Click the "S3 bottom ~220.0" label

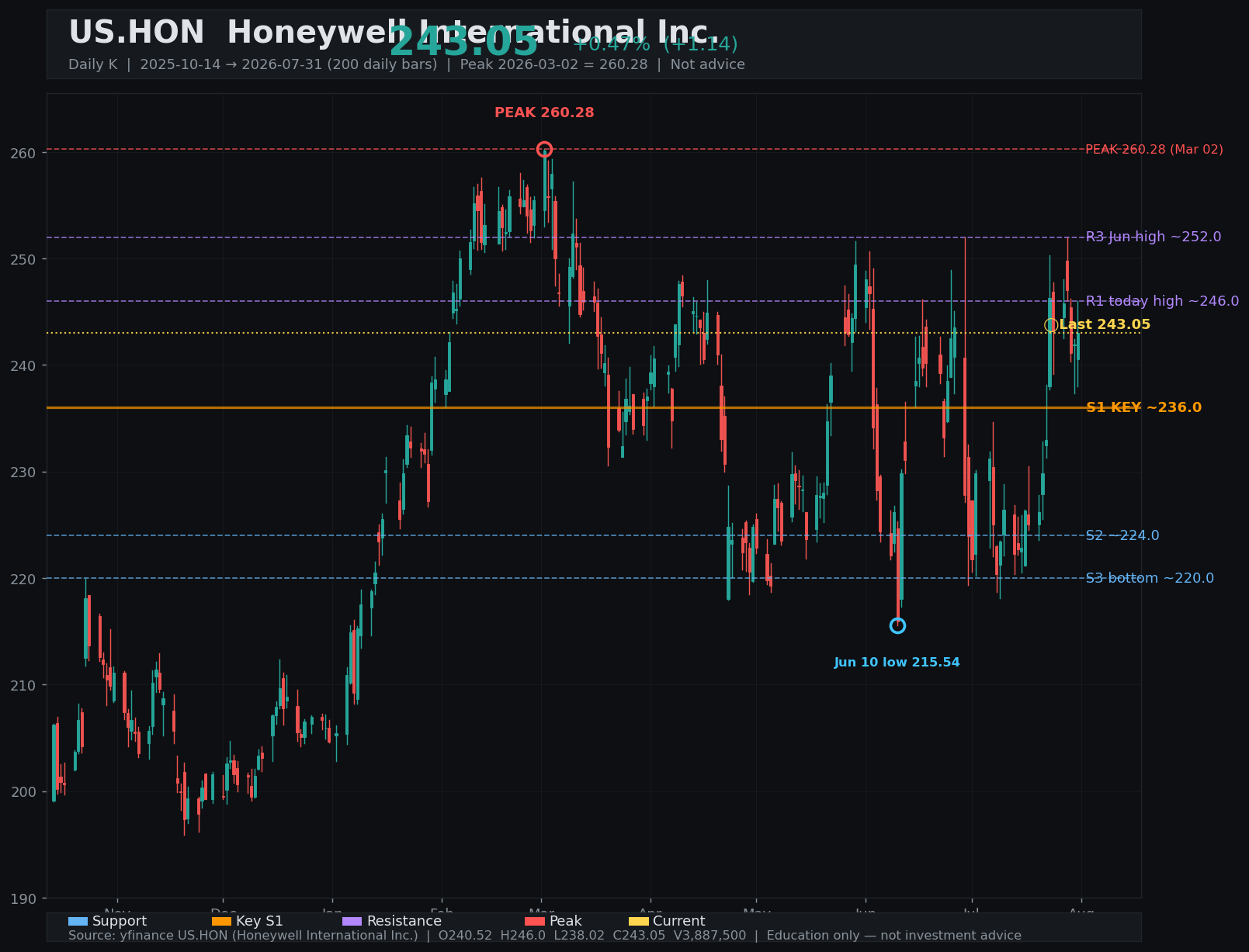pos(1150,578)
